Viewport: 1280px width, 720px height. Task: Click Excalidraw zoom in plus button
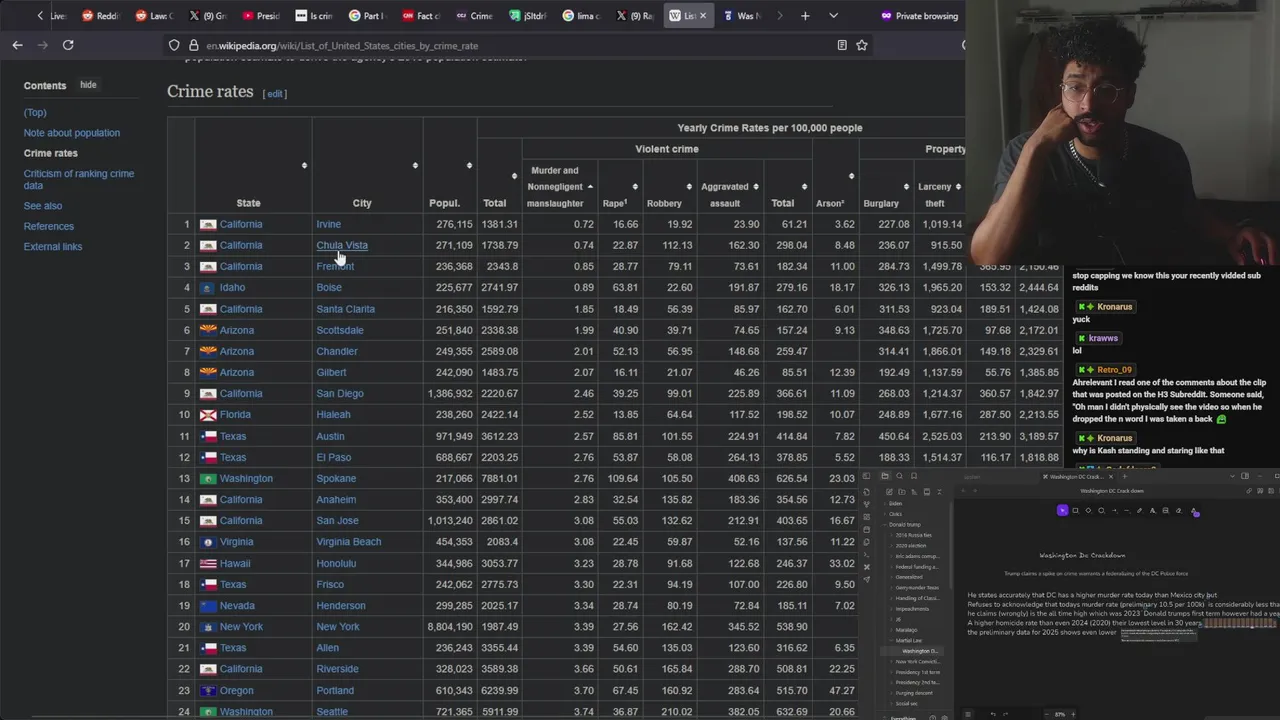pos(1073,714)
